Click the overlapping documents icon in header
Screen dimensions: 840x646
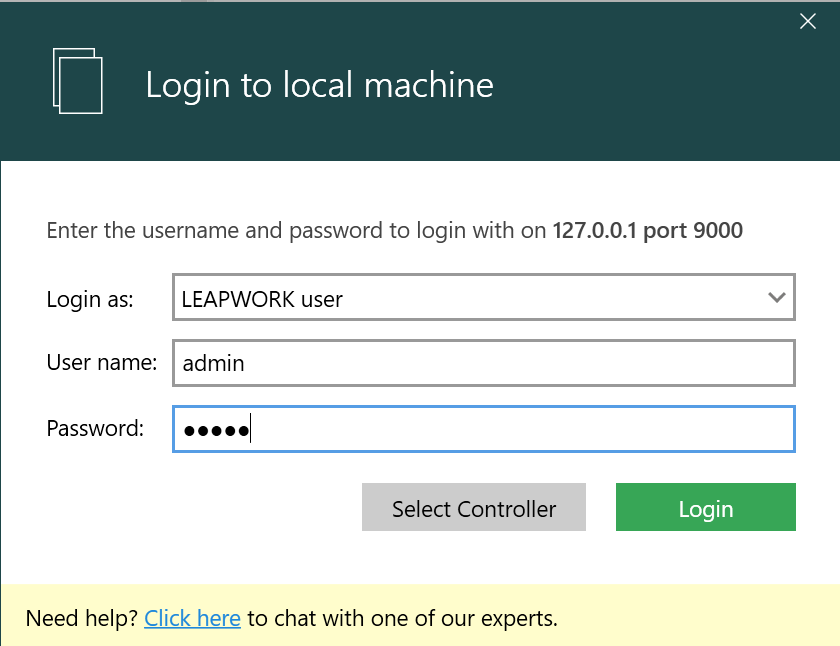point(78,81)
